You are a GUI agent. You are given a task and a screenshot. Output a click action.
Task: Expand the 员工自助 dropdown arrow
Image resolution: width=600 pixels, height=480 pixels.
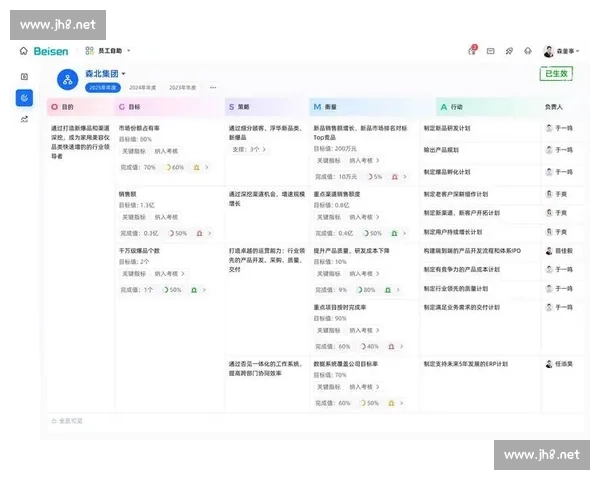point(129,51)
